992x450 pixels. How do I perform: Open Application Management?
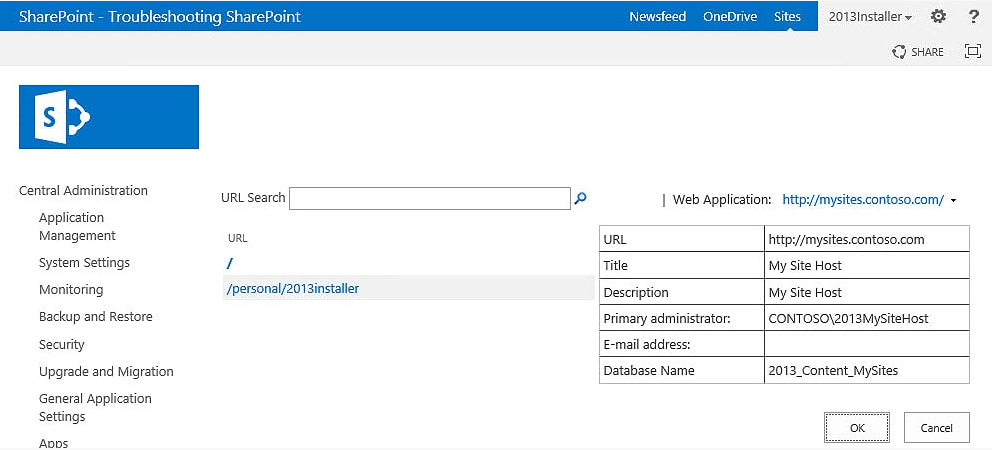pyautogui.click(x=77, y=227)
